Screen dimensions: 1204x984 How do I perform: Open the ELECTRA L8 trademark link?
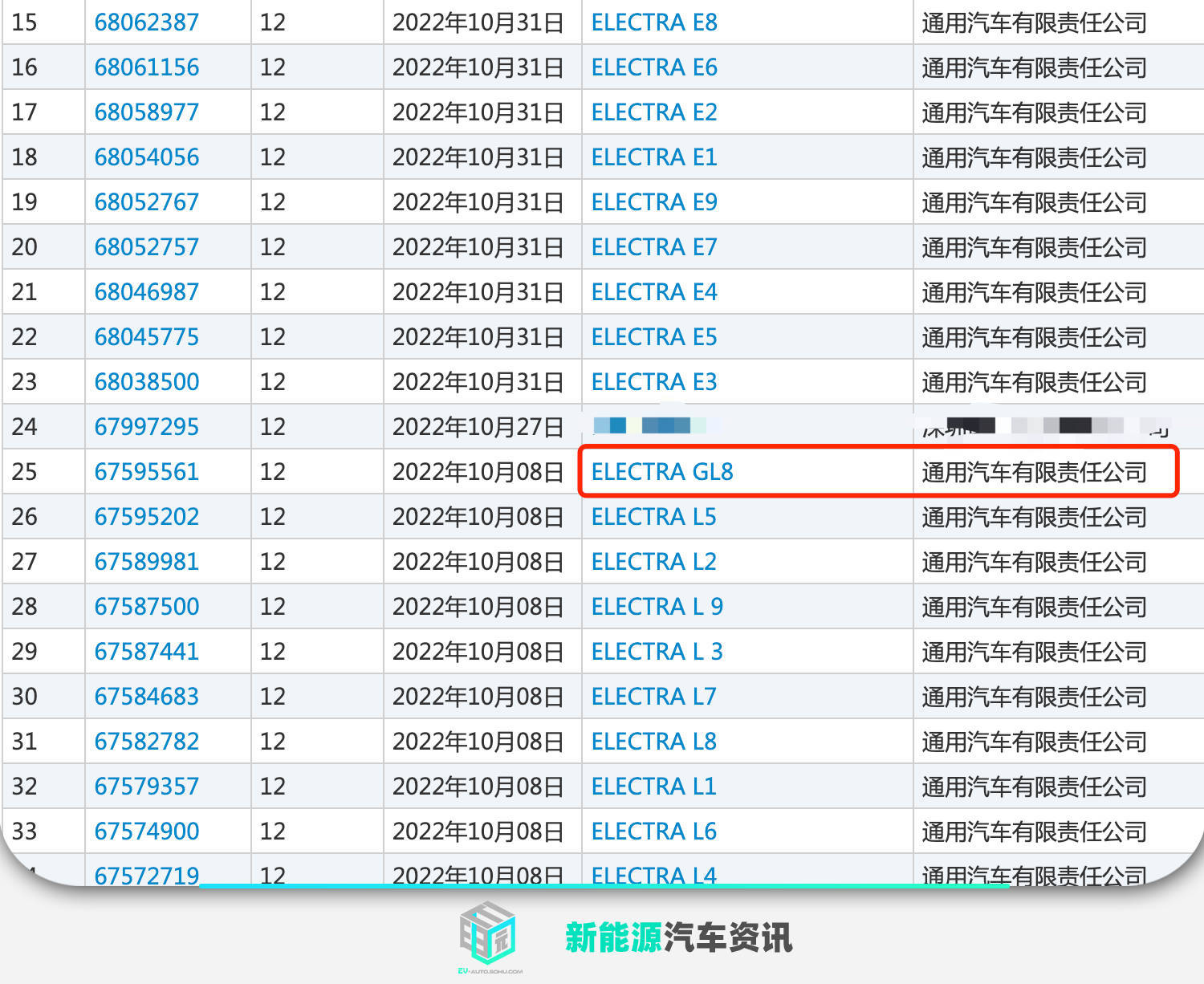pos(654,742)
